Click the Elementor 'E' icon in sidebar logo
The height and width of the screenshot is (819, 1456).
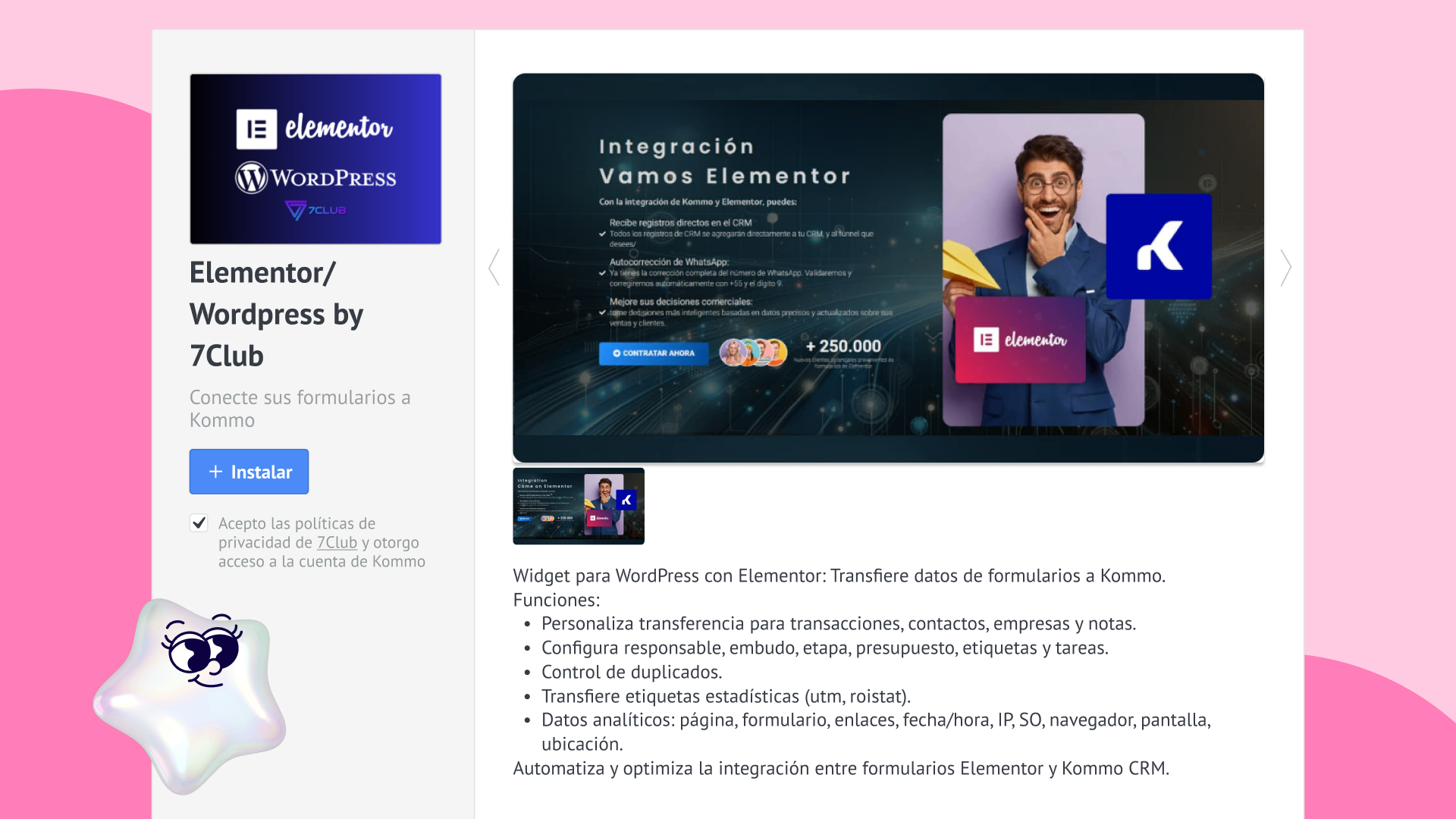click(256, 129)
